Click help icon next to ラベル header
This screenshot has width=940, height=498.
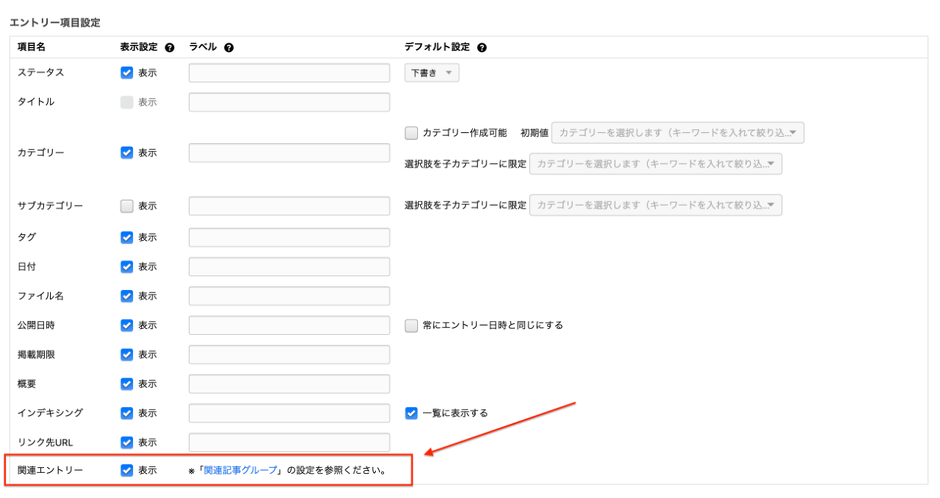[229, 48]
